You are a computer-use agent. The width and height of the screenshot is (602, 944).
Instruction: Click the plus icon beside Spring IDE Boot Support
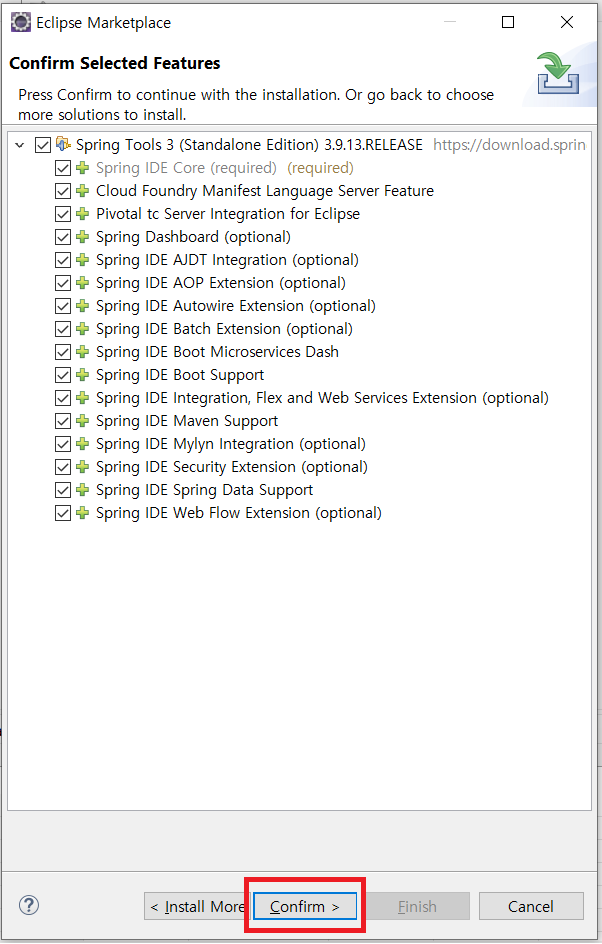coord(82,375)
